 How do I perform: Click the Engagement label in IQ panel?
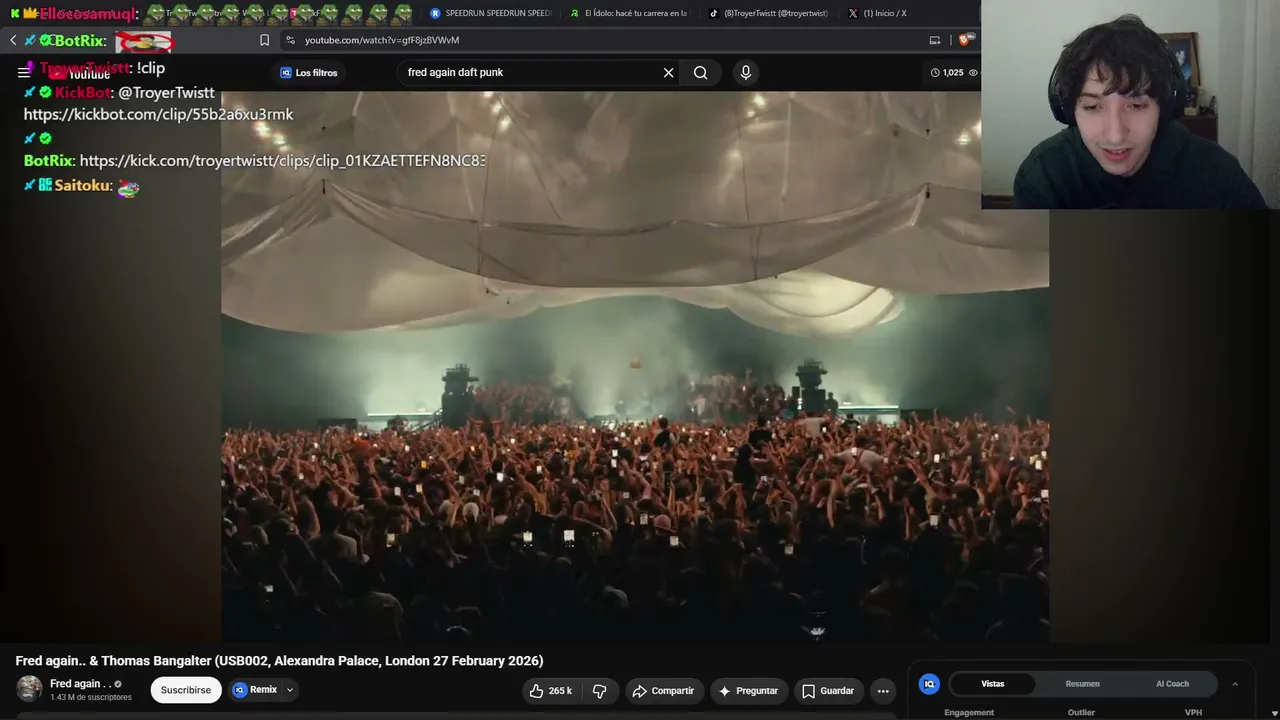click(969, 712)
